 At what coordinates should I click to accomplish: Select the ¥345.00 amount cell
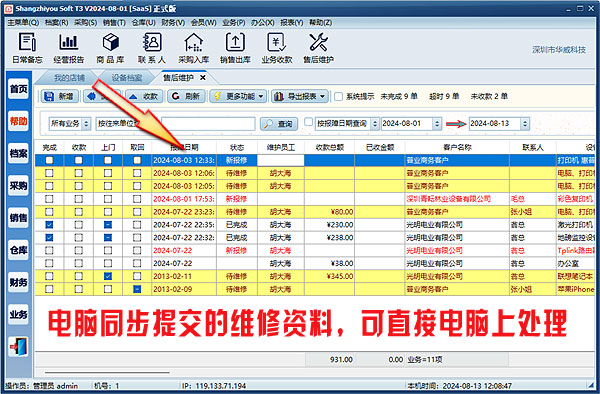[x=329, y=276]
